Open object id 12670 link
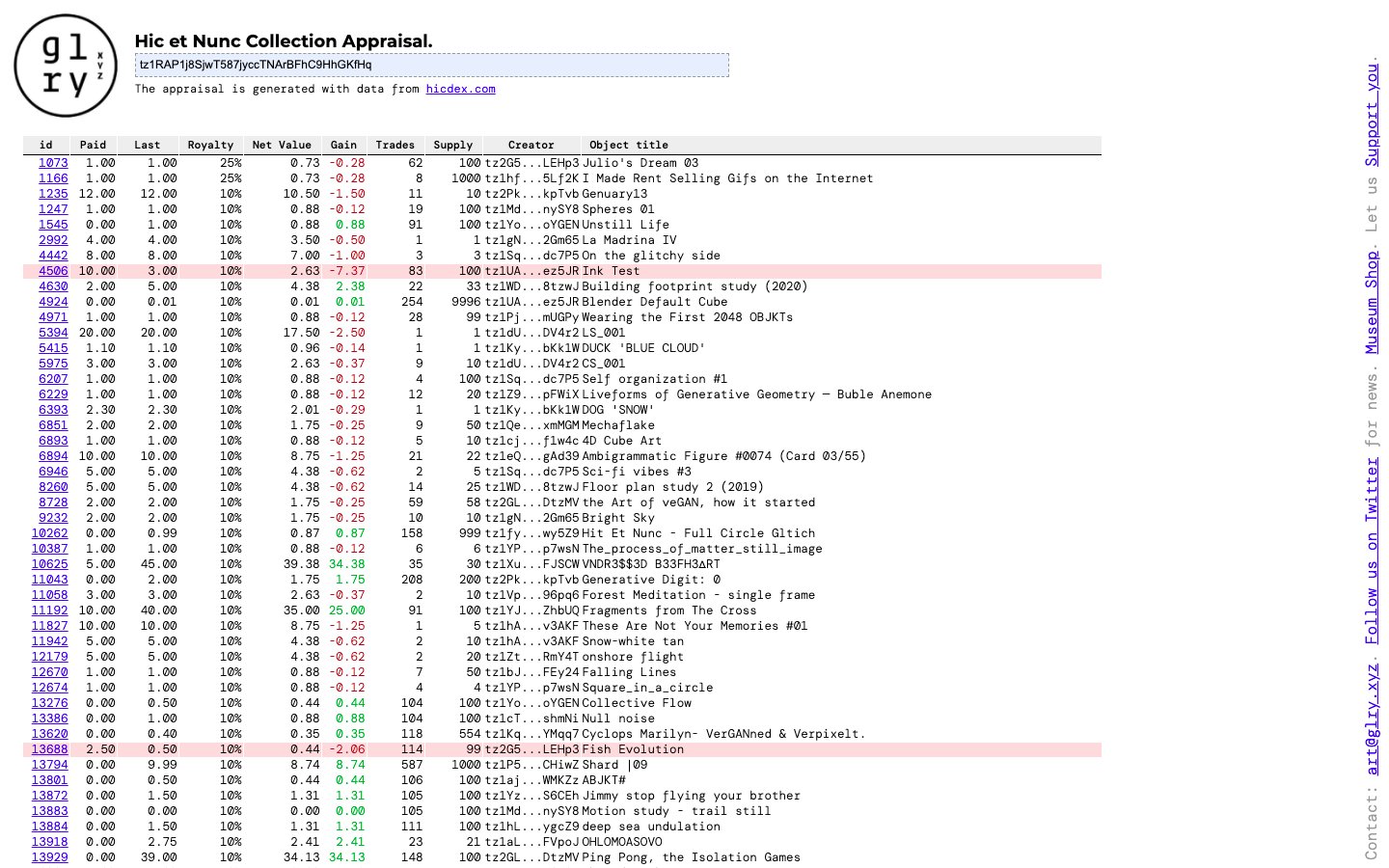Viewport: 1389px width, 868px height. (x=50, y=672)
